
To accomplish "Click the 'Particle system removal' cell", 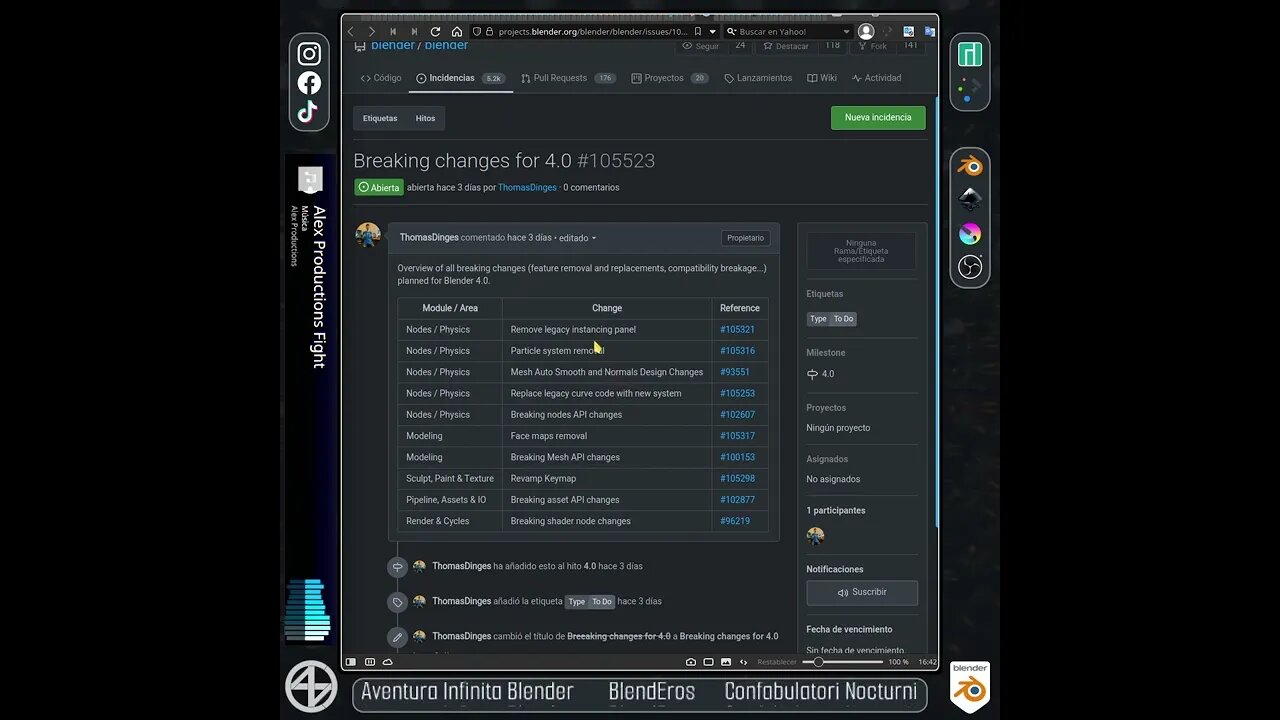I will point(607,351).
